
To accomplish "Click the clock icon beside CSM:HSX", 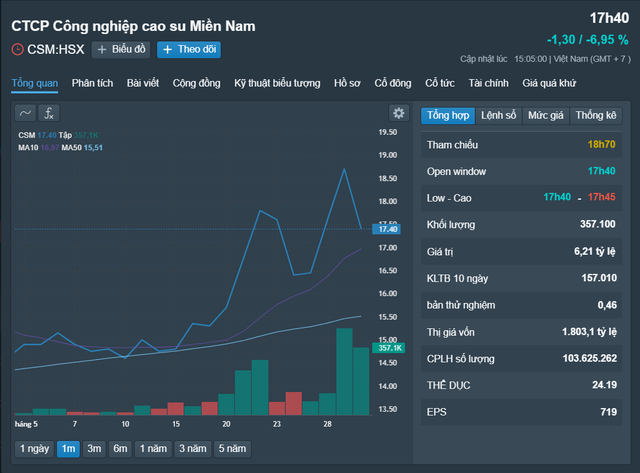I will pos(17,49).
